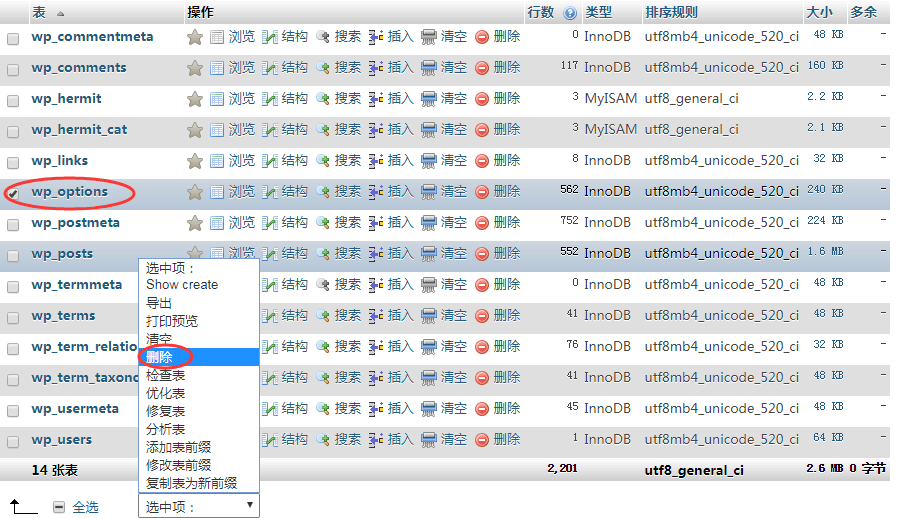Open the wp_hermit_cat table link
Screen dimensions: 911x518
pyautogui.click(x=79, y=130)
